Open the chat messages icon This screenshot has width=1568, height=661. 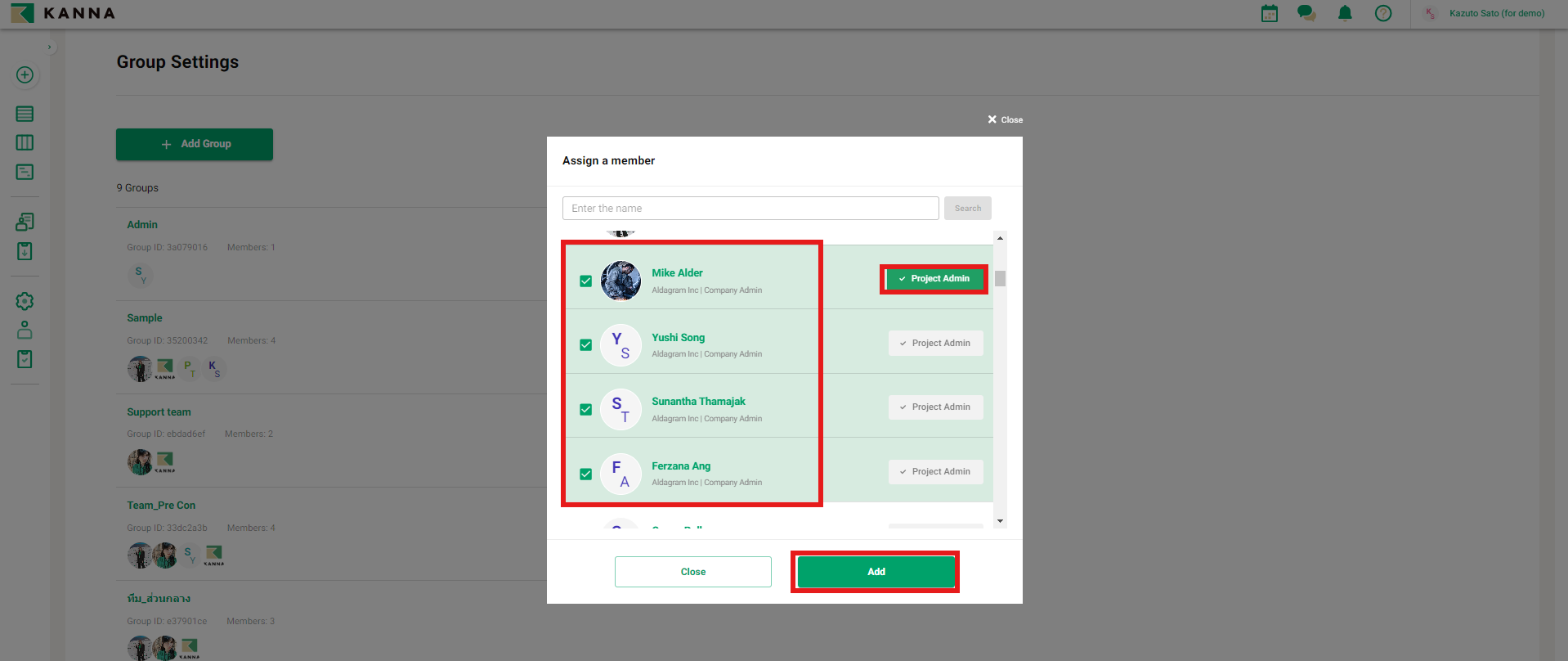[x=1306, y=14]
